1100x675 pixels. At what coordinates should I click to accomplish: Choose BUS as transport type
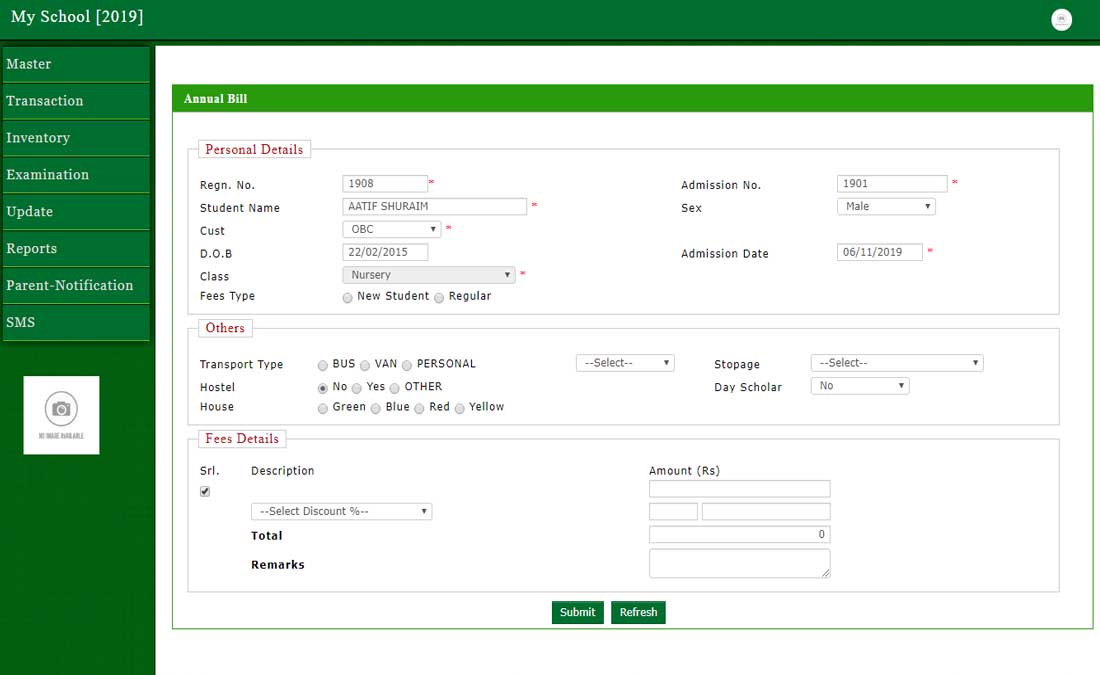[x=323, y=366]
